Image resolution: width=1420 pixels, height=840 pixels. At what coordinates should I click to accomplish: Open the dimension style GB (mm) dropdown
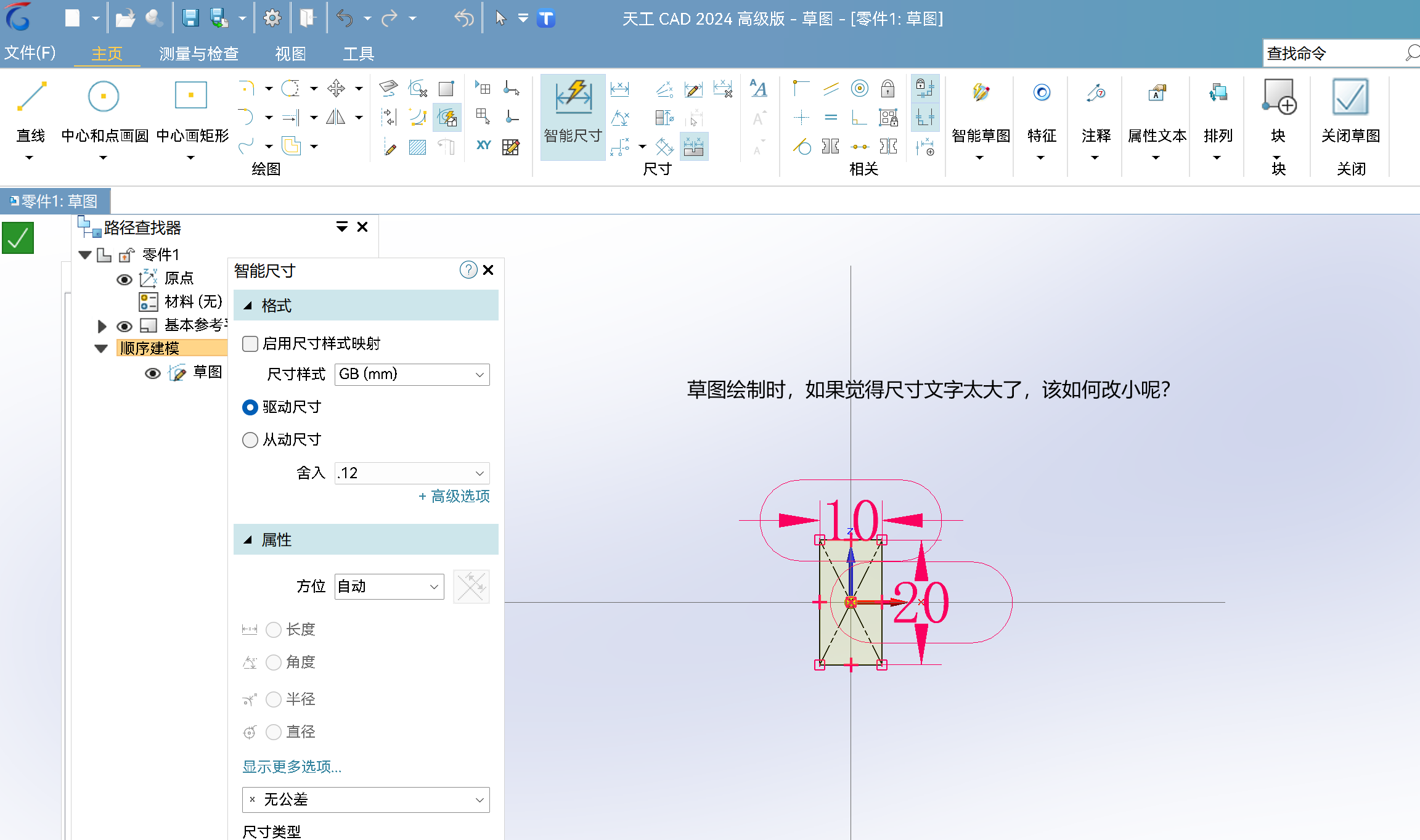click(x=412, y=375)
